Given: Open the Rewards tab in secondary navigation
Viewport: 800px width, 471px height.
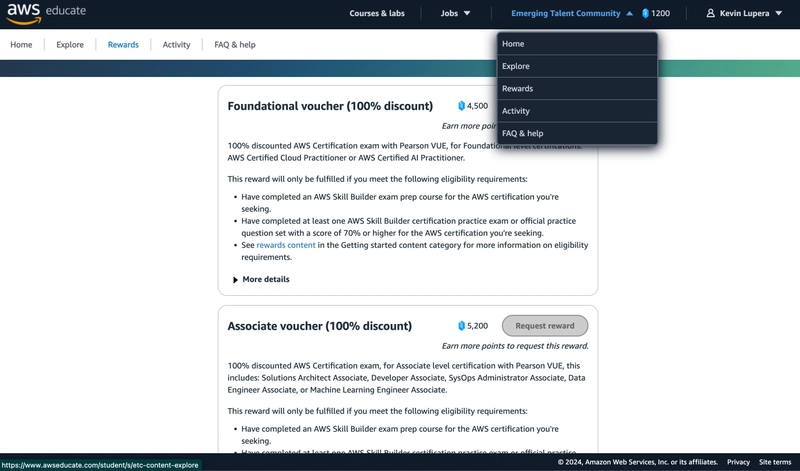Looking at the screenshot, I should (x=123, y=45).
